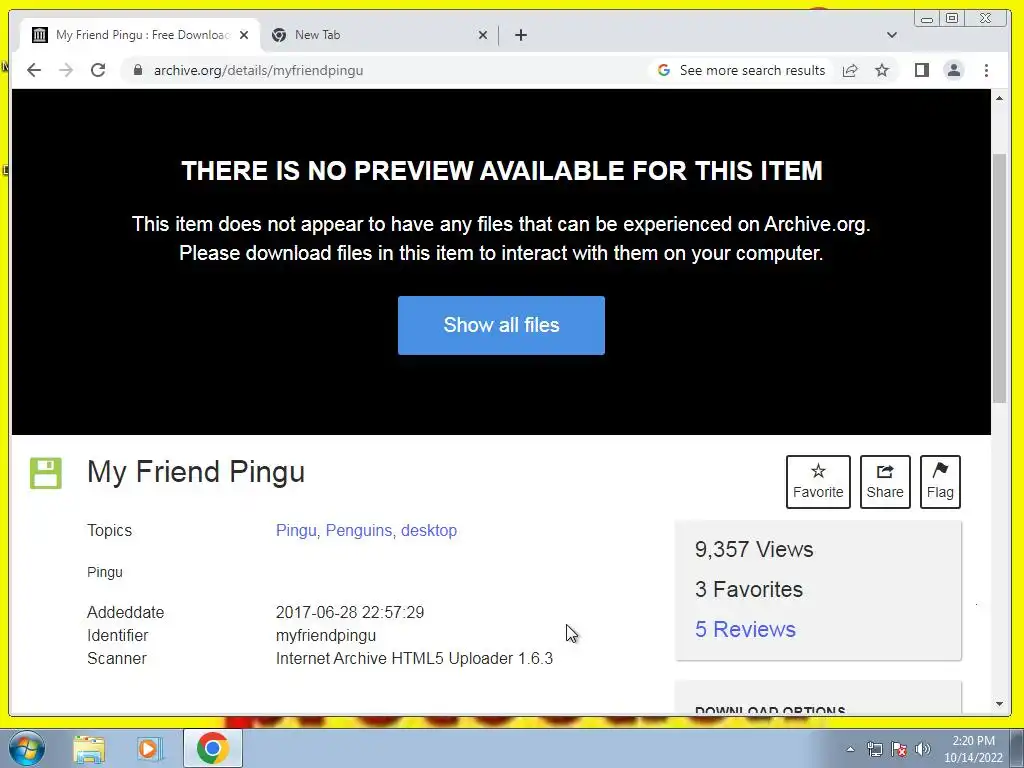The width and height of the screenshot is (1024, 768).
Task: Open the Windows Start menu
Action: click(x=26, y=748)
